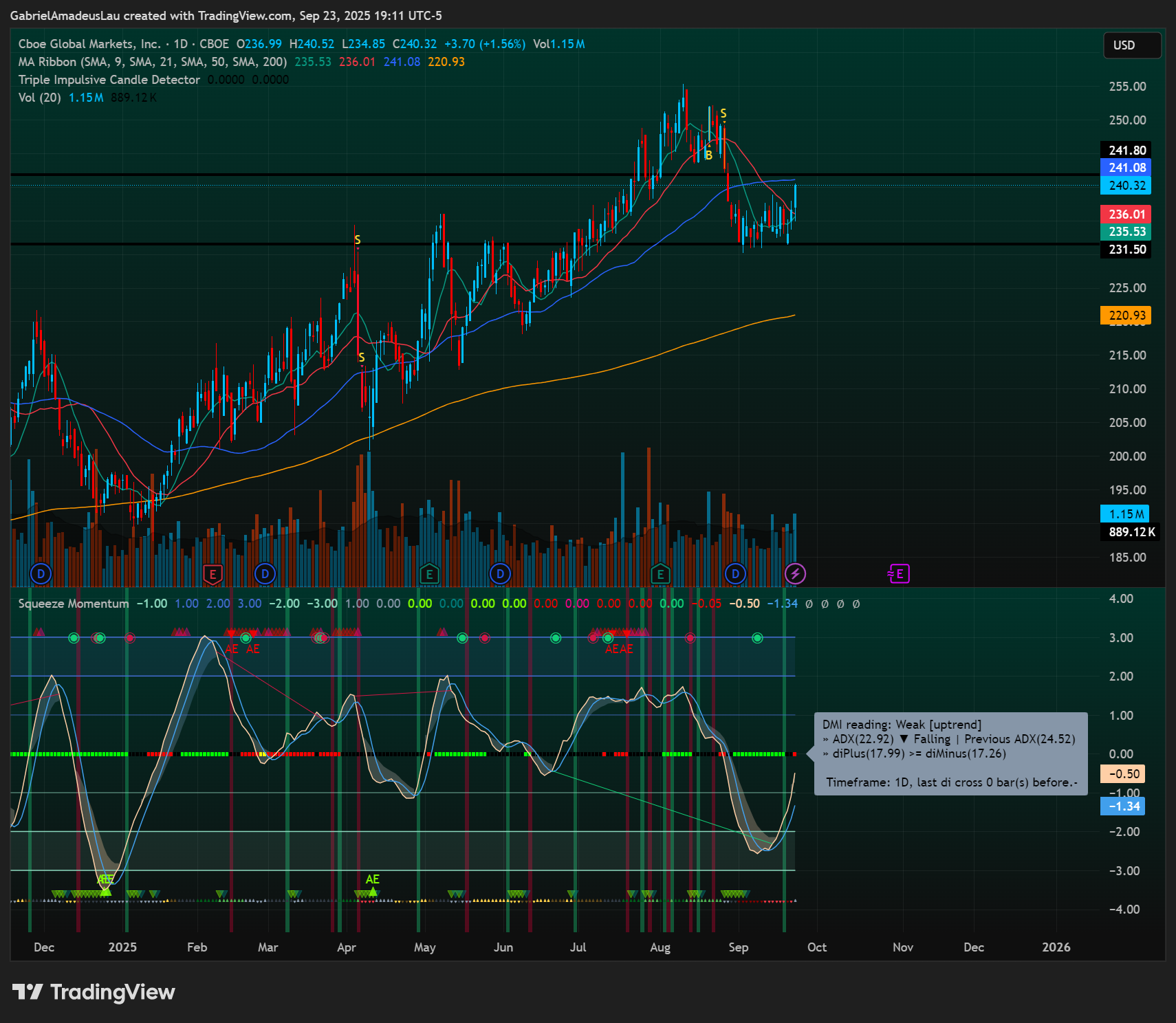Select the MA Ribbon indicator legend name
The height and width of the screenshot is (1023, 1176).
[153, 62]
